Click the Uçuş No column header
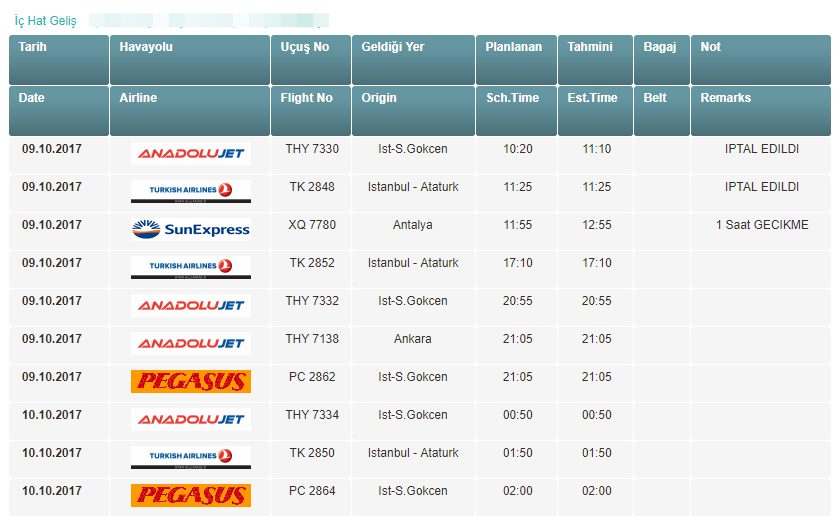835x516 pixels. point(311,60)
